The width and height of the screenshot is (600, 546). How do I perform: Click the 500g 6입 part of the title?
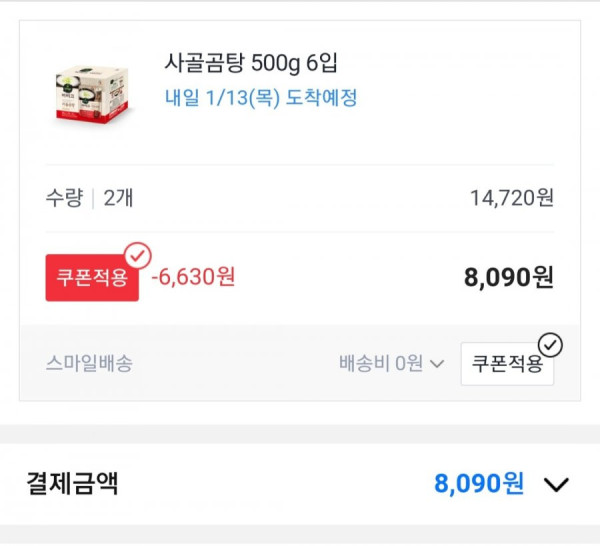pyautogui.click(x=294, y=63)
